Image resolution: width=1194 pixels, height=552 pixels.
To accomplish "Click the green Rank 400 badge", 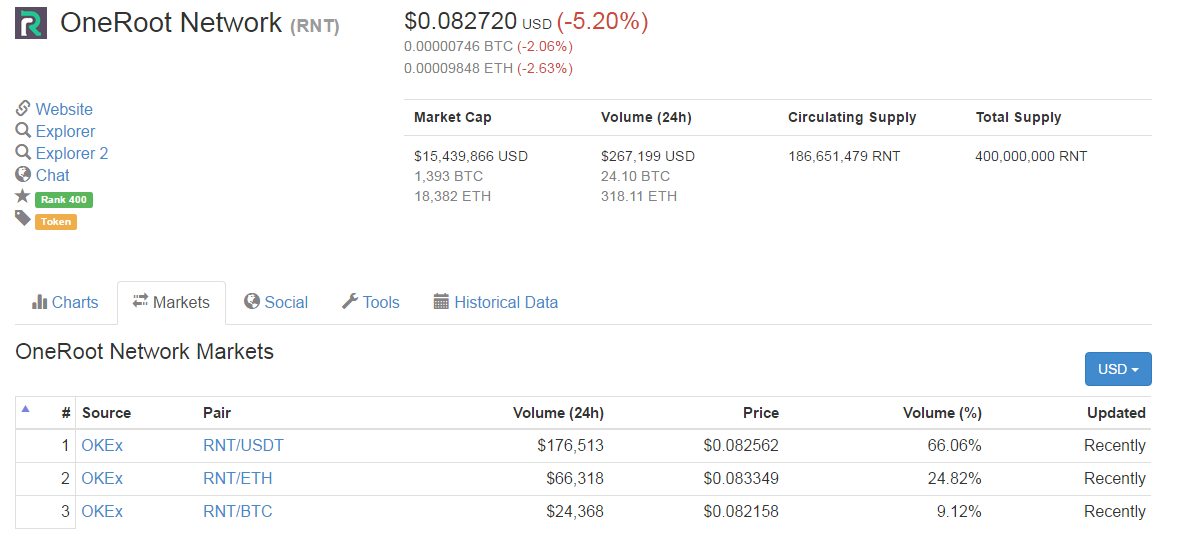I will tap(64, 200).
